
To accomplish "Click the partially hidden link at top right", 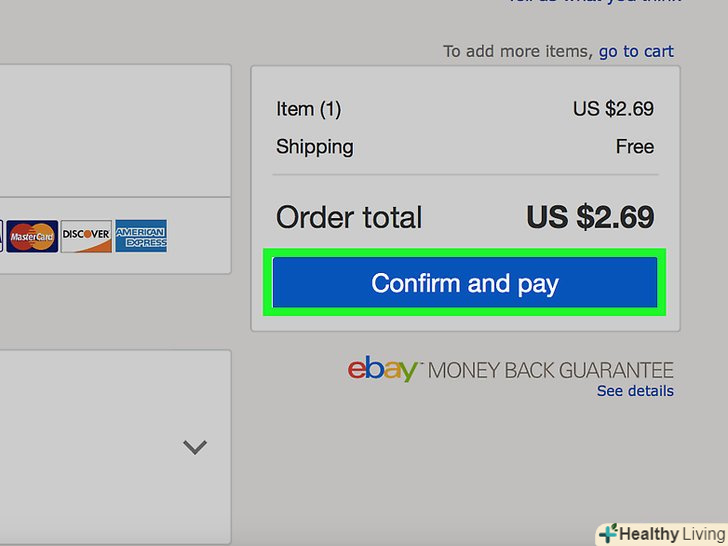I will [590, 3].
